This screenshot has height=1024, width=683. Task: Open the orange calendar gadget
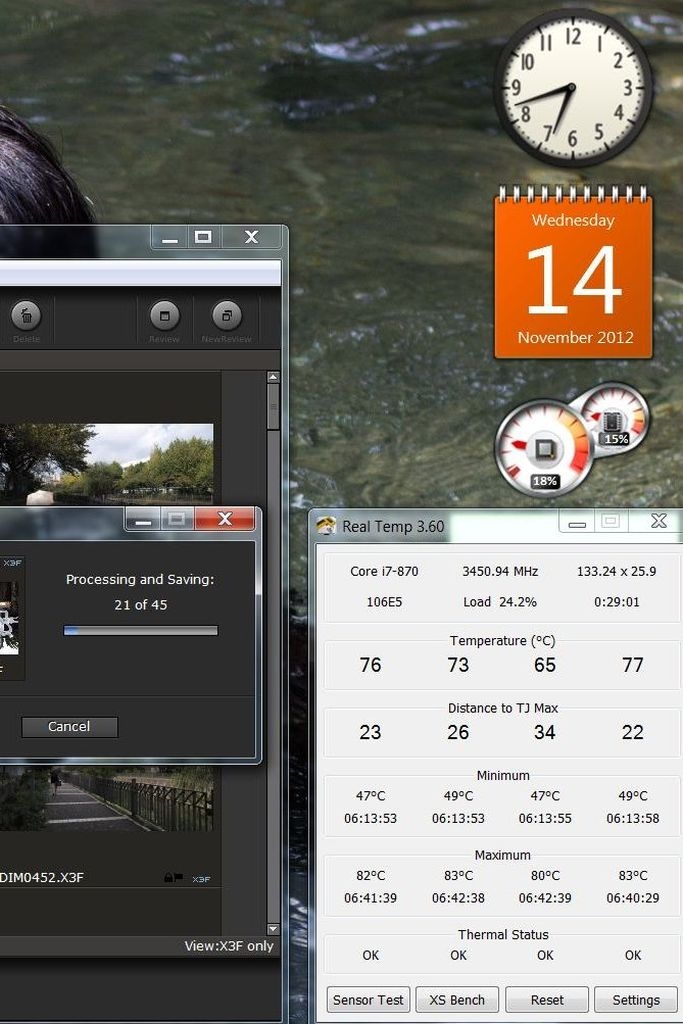pyautogui.click(x=573, y=275)
